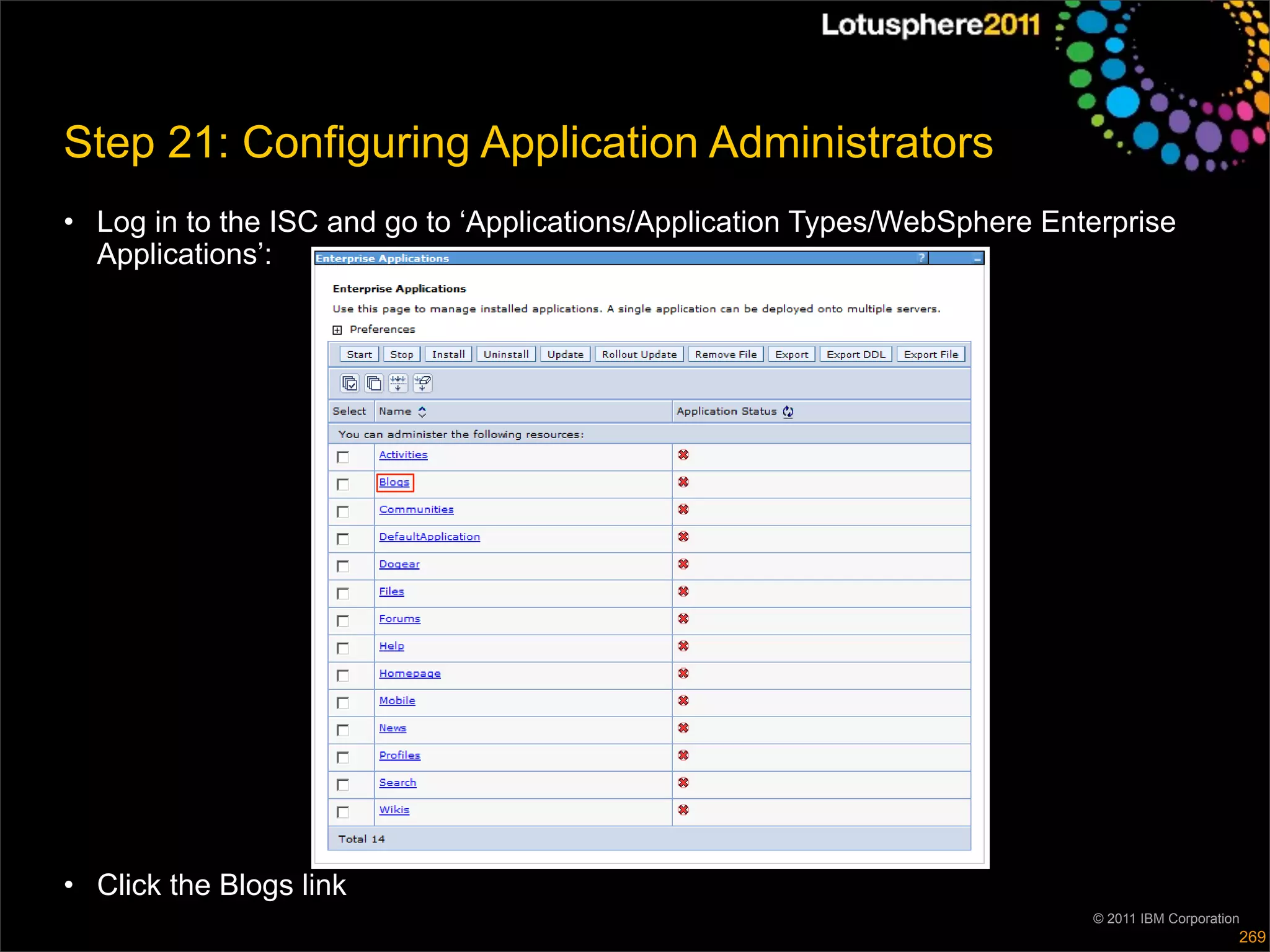
Task: Click Dogear stopped status icon
Action: (x=683, y=564)
